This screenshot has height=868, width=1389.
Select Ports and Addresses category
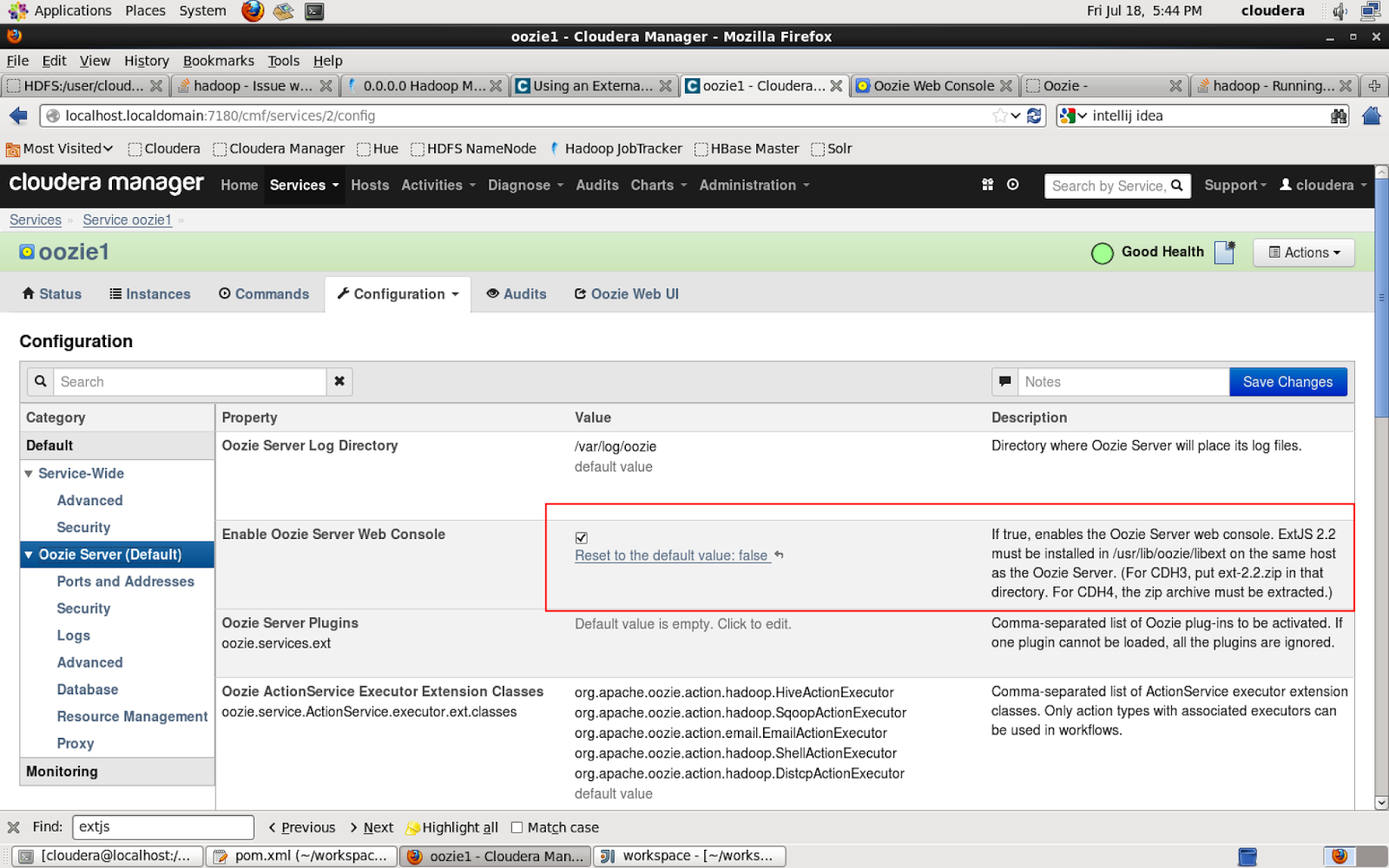point(125,582)
